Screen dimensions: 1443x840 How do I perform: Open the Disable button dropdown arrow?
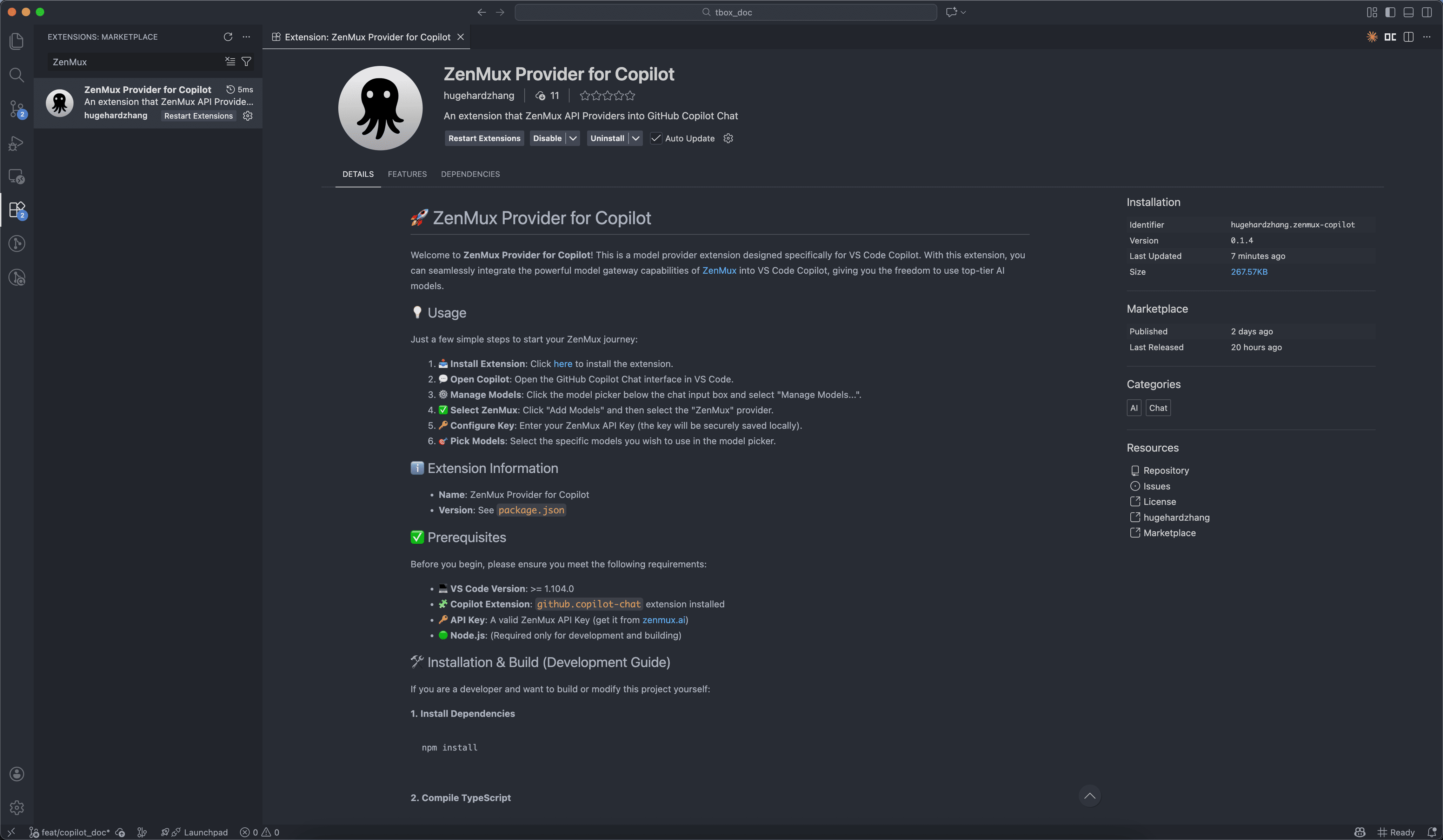point(573,138)
